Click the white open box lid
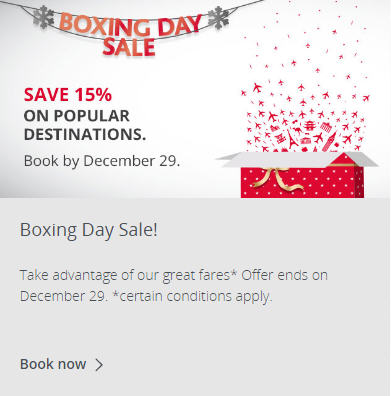Image resolution: width=391 pixels, height=396 pixels. coord(297,159)
